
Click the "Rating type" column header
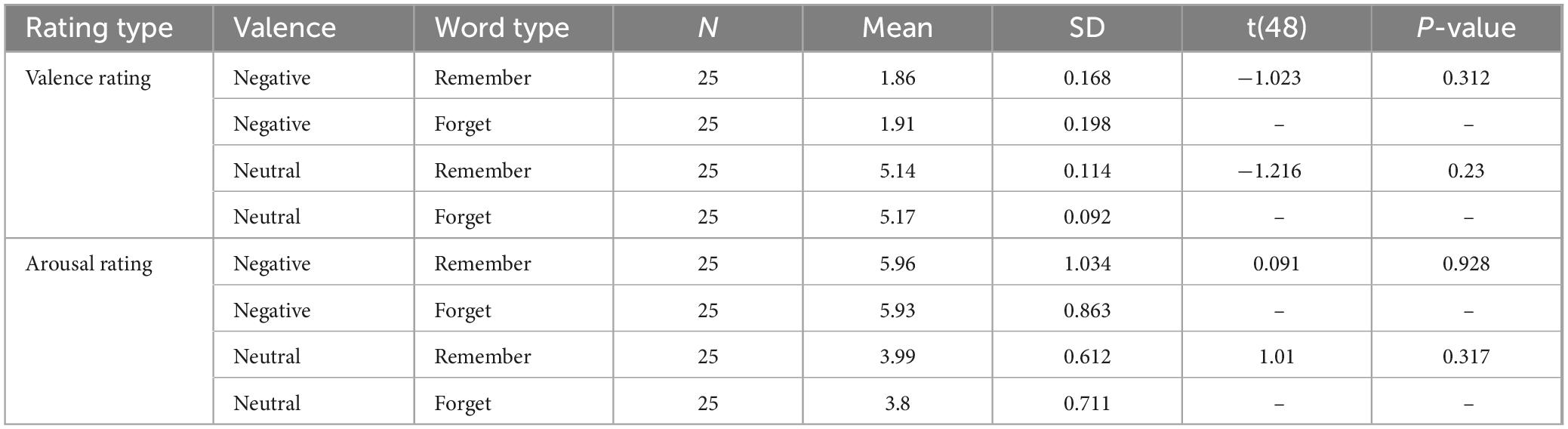[x=100, y=28]
